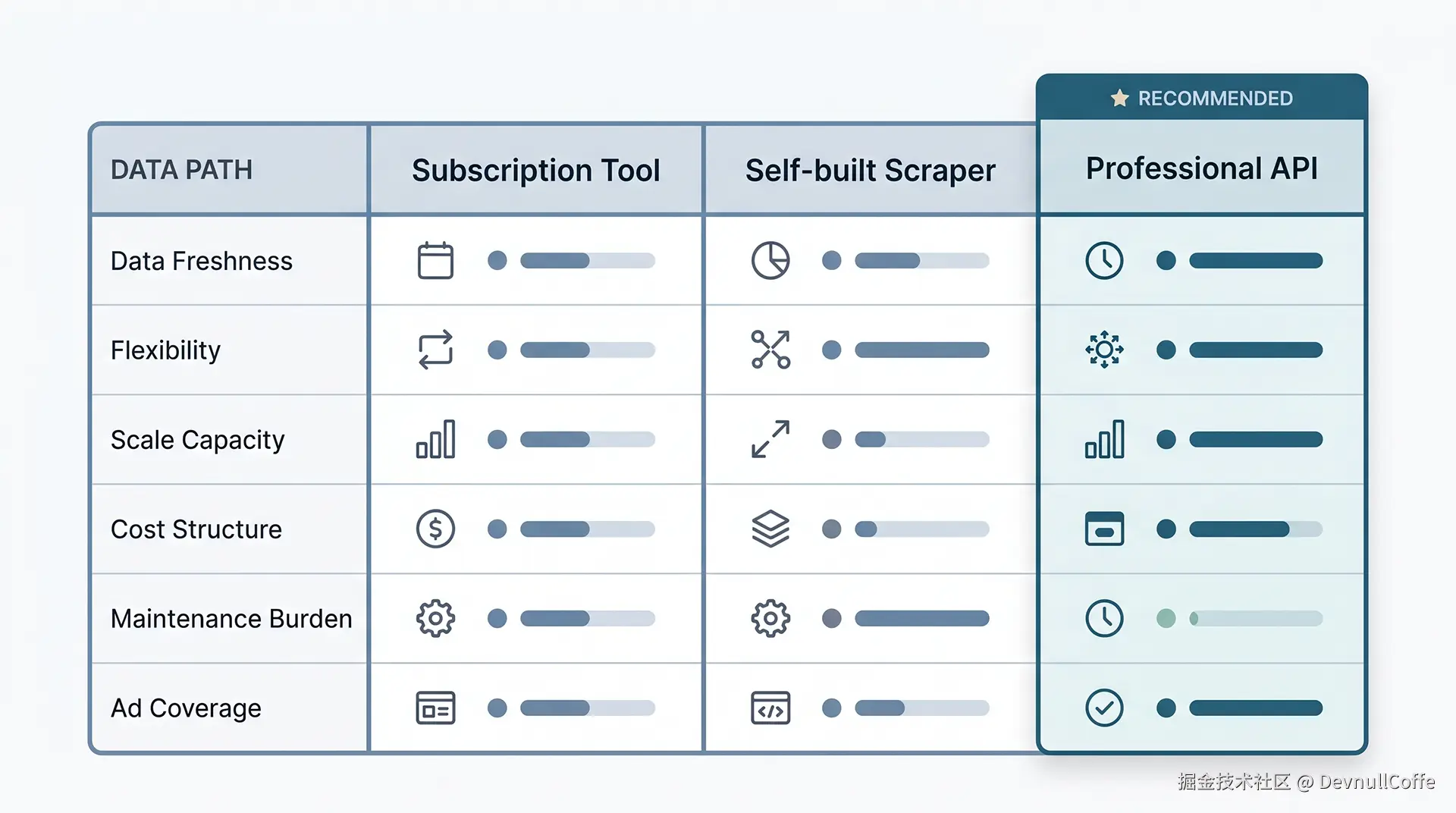1456x813 pixels.
Task: Click the Professional API Data Freshness rating bar
Action: point(1255,261)
